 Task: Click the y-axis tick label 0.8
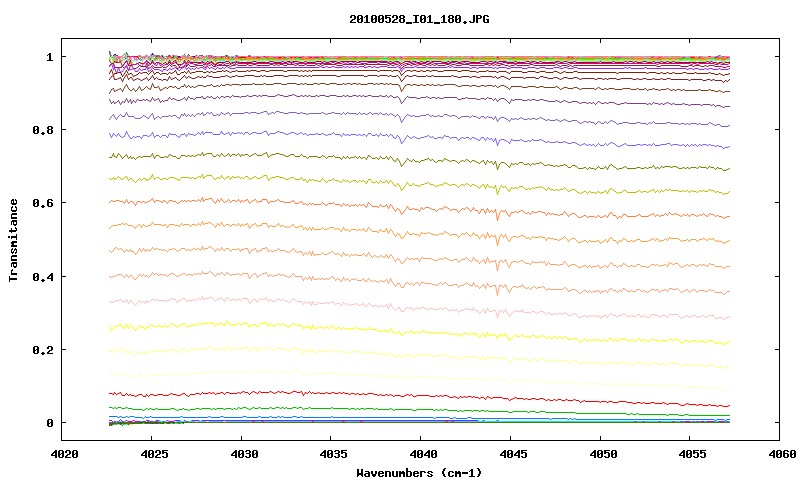click(x=43, y=130)
